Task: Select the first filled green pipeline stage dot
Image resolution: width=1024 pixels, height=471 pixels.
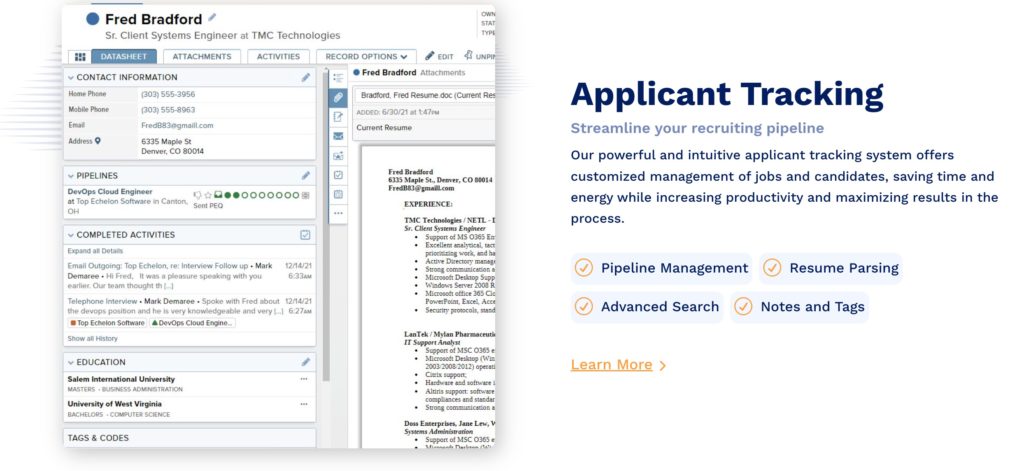Action: tap(227, 195)
